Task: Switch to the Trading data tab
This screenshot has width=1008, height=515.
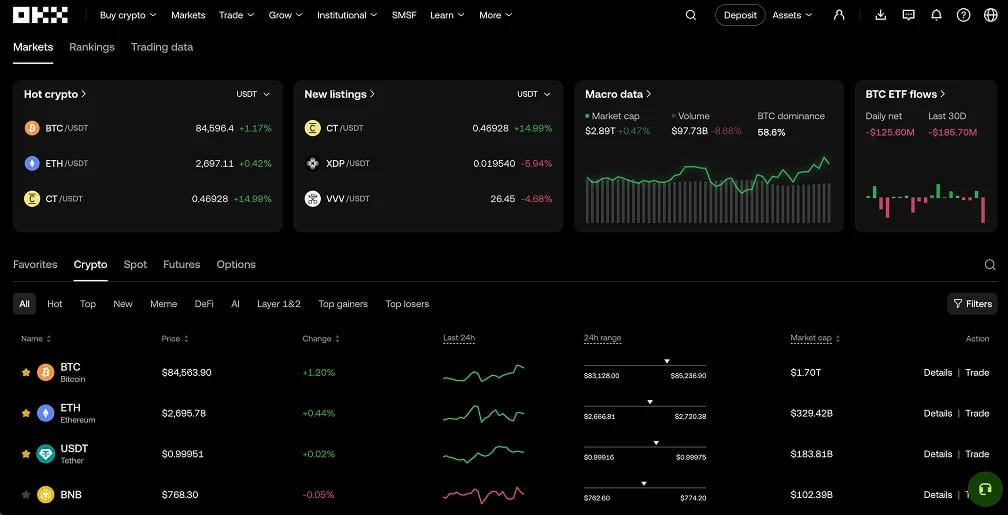Action: click(x=162, y=47)
